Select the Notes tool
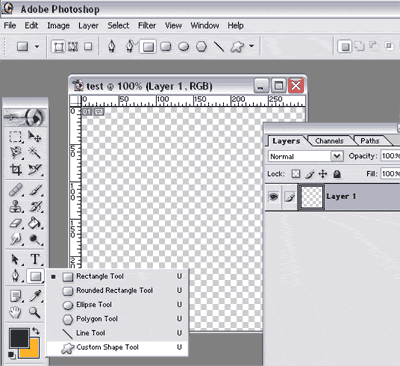 pyautogui.click(x=16, y=296)
